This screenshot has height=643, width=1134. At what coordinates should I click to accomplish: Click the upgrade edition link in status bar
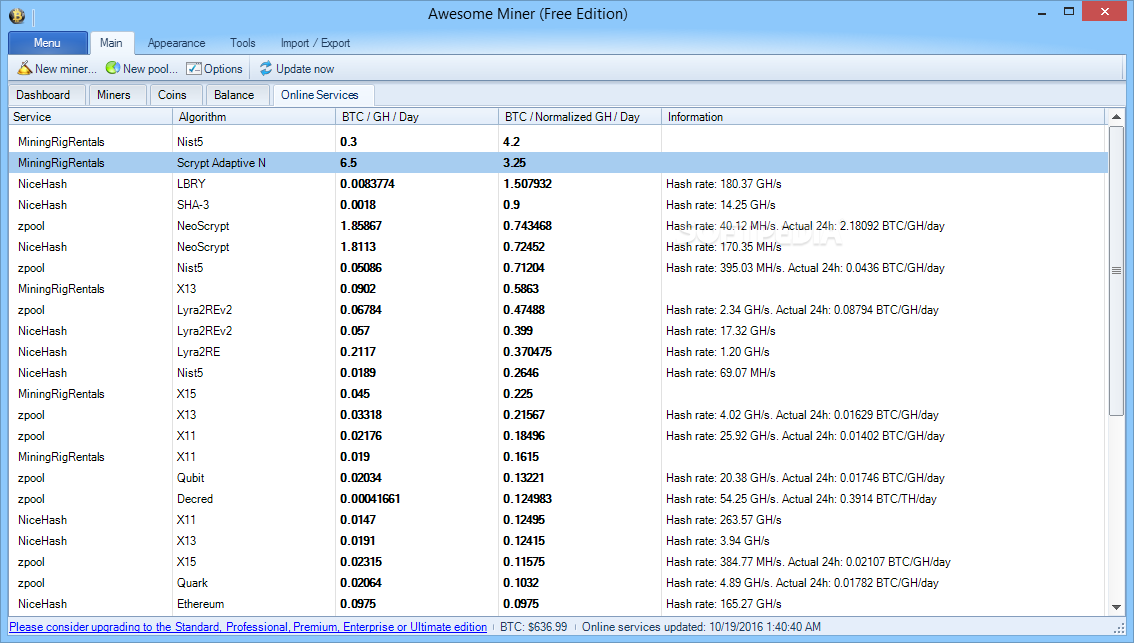click(248, 627)
